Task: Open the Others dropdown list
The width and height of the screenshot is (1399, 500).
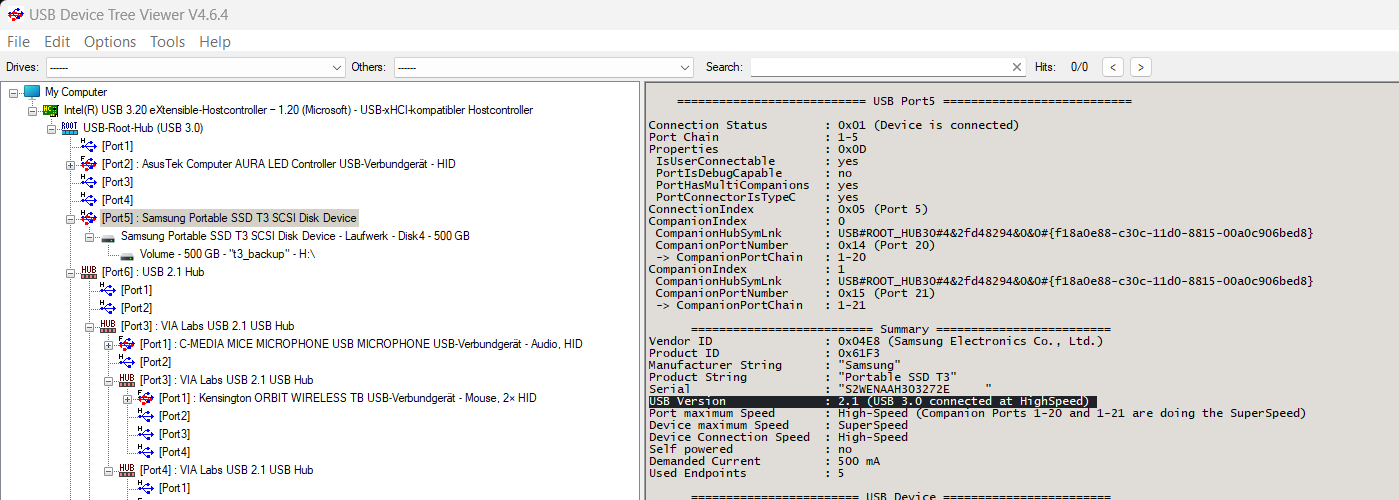Action: pyautogui.click(x=684, y=67)
